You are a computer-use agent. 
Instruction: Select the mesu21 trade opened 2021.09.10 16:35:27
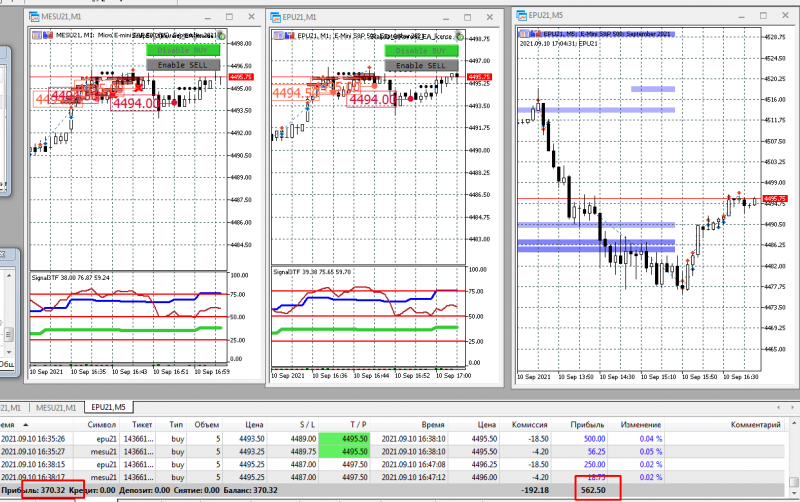click(392, 451)
